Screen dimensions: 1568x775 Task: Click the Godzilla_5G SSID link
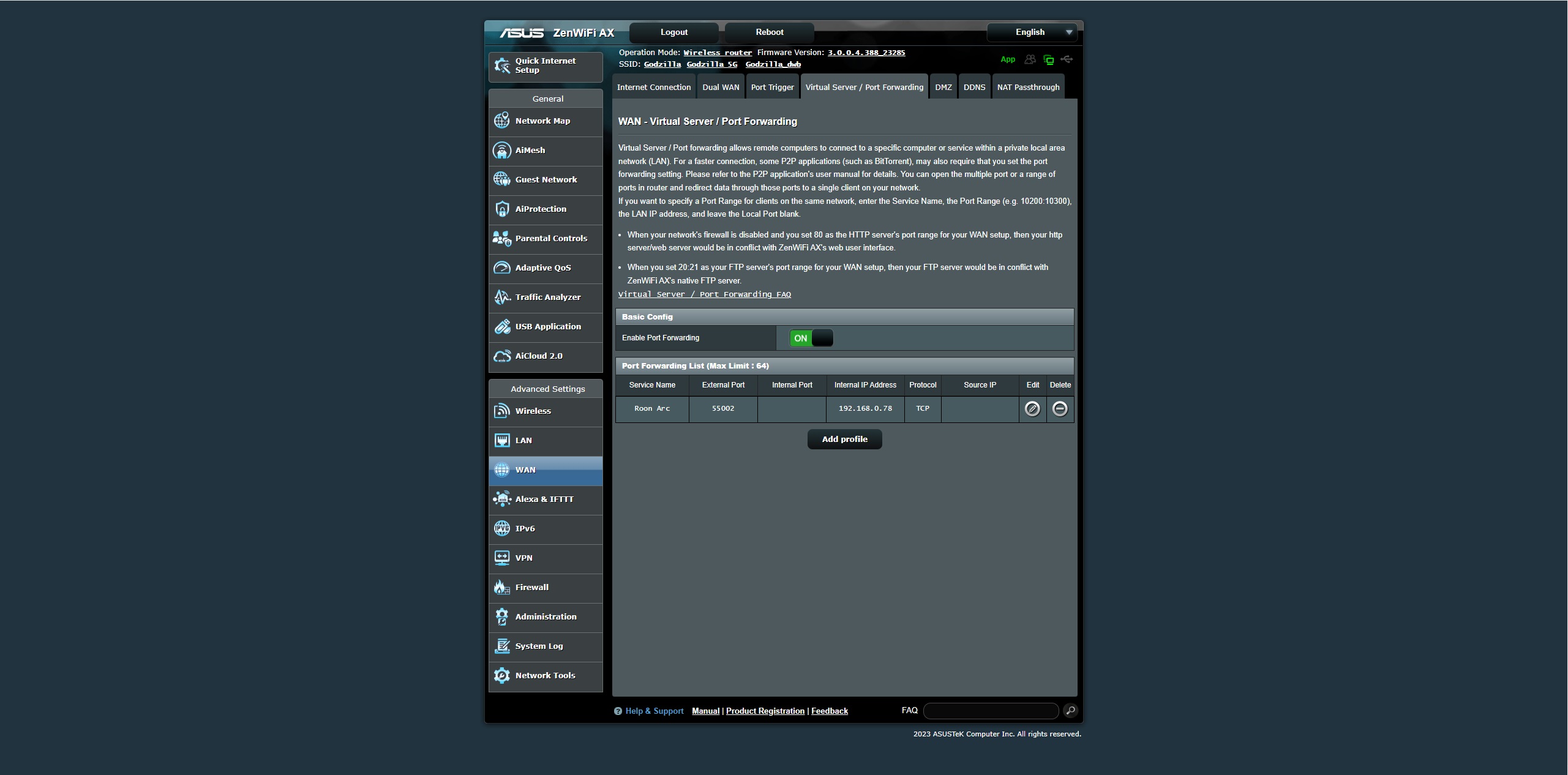coord(711,64)
